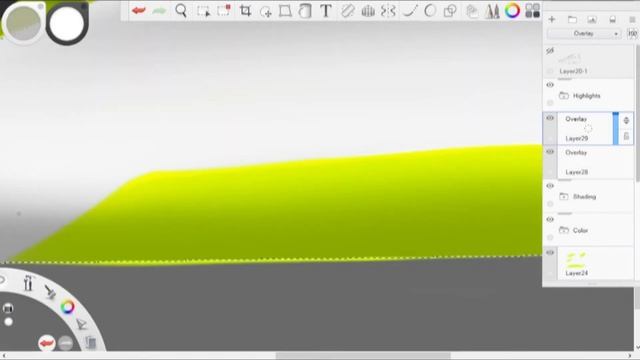Click the interface toggle icon inside the lagoon
Viewport: 640px width, 360px height.
point(8,308)
